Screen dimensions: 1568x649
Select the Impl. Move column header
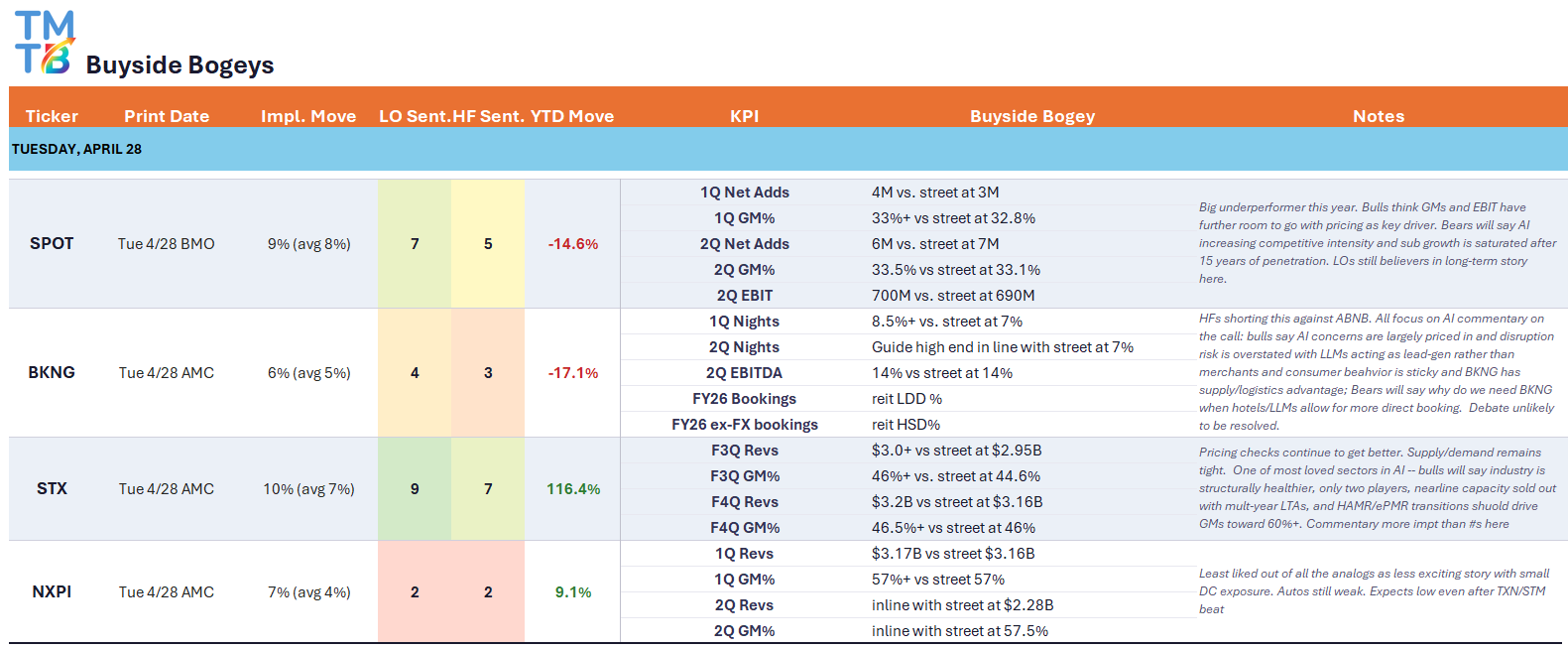tap(308, 116)
